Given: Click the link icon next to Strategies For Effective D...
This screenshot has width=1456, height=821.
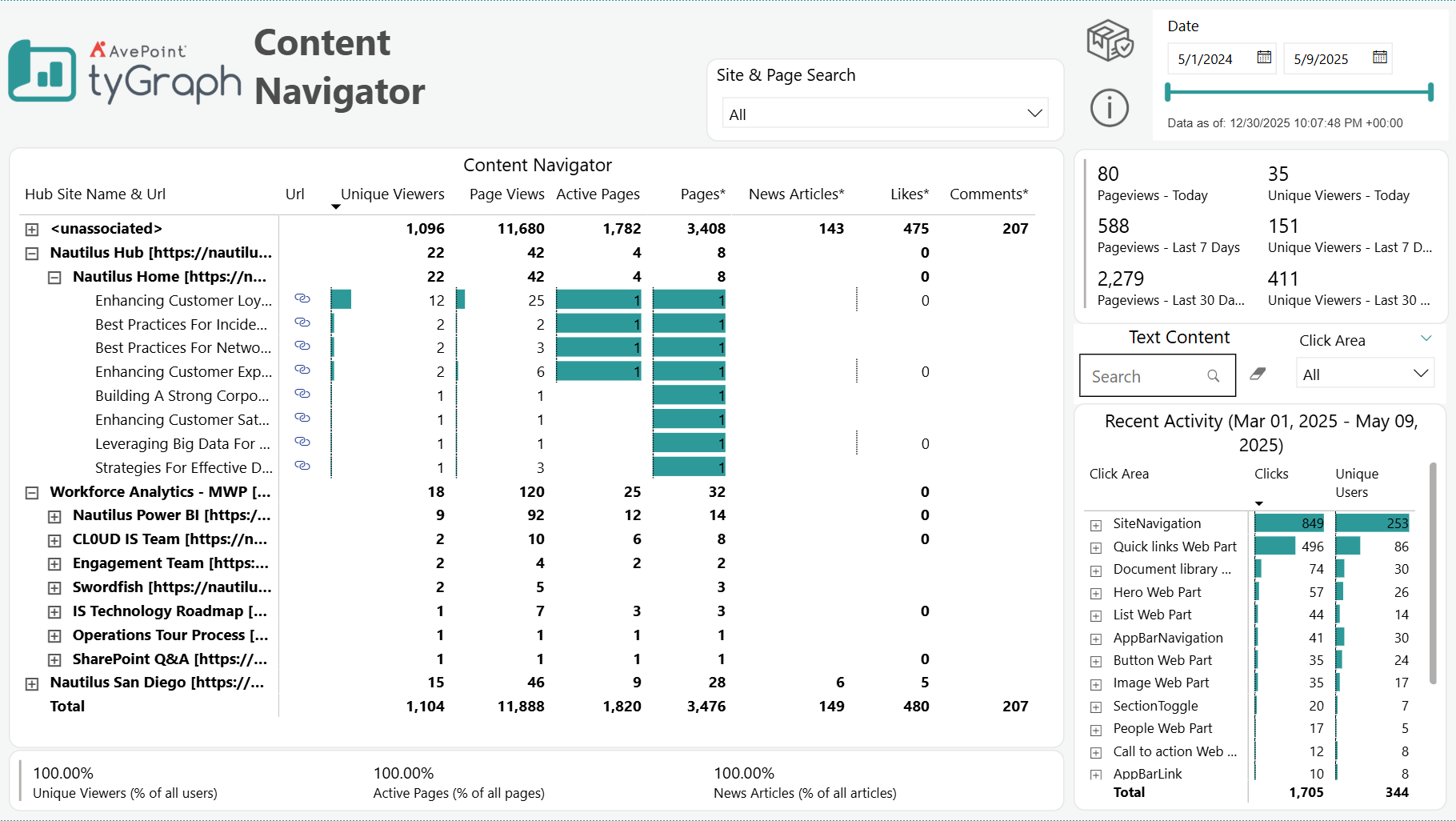Looking at the screenshot, I should pyautogui.click(x=302, y=467).
